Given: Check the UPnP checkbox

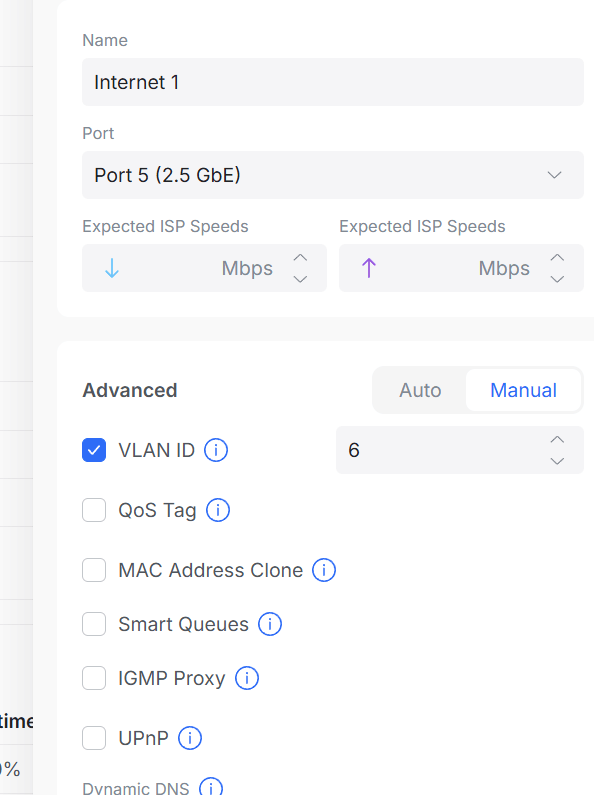Looking at the screenshot, I should [94, 738].
